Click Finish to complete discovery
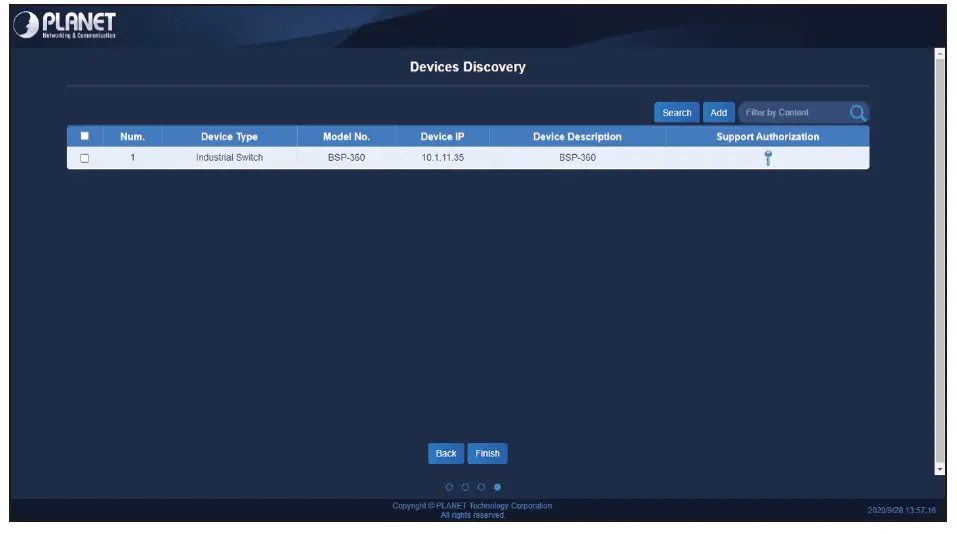This screenshot has width=957, height=534. (x=487, y=453)
